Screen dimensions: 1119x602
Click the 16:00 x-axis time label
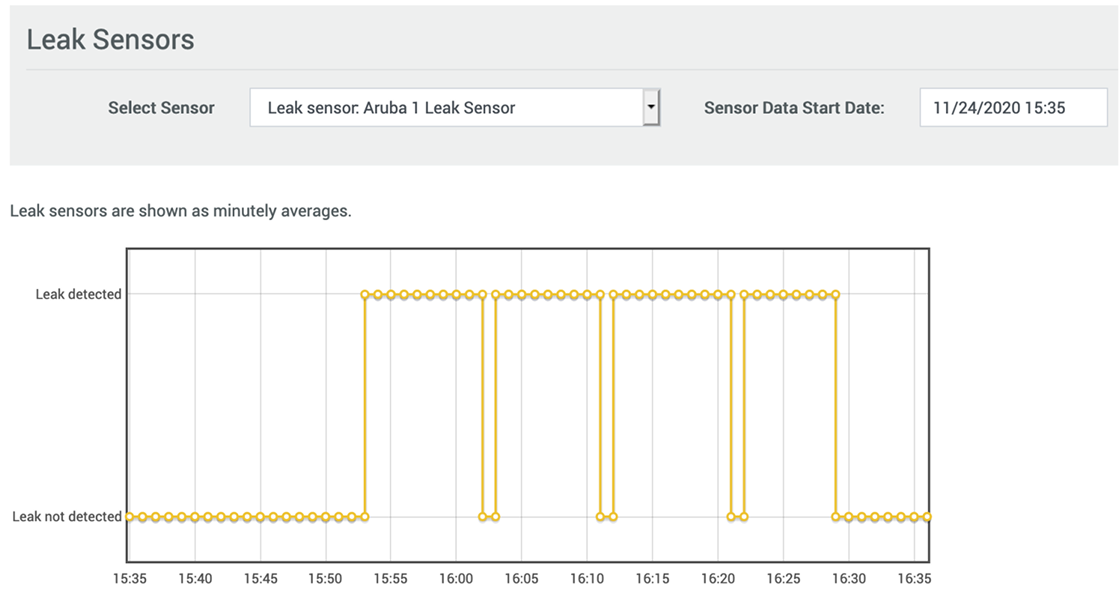(456, 579)
